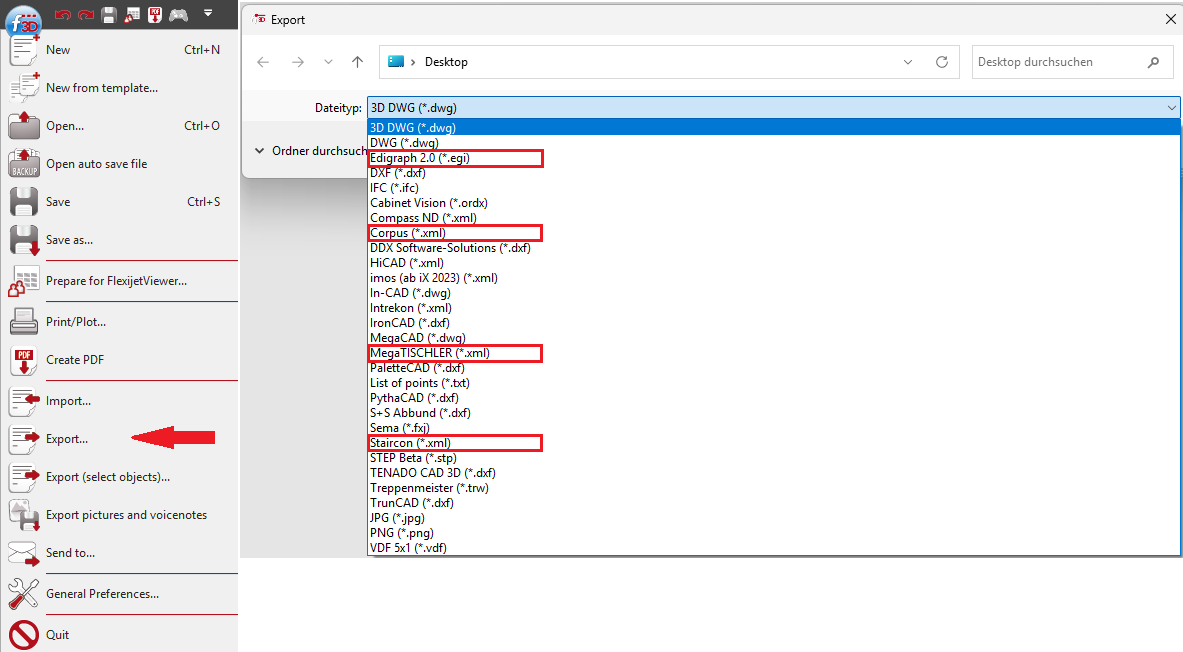Navigate up one folder with up arrow
This screenshot has height=652, width=1183.
click(358, 62)
